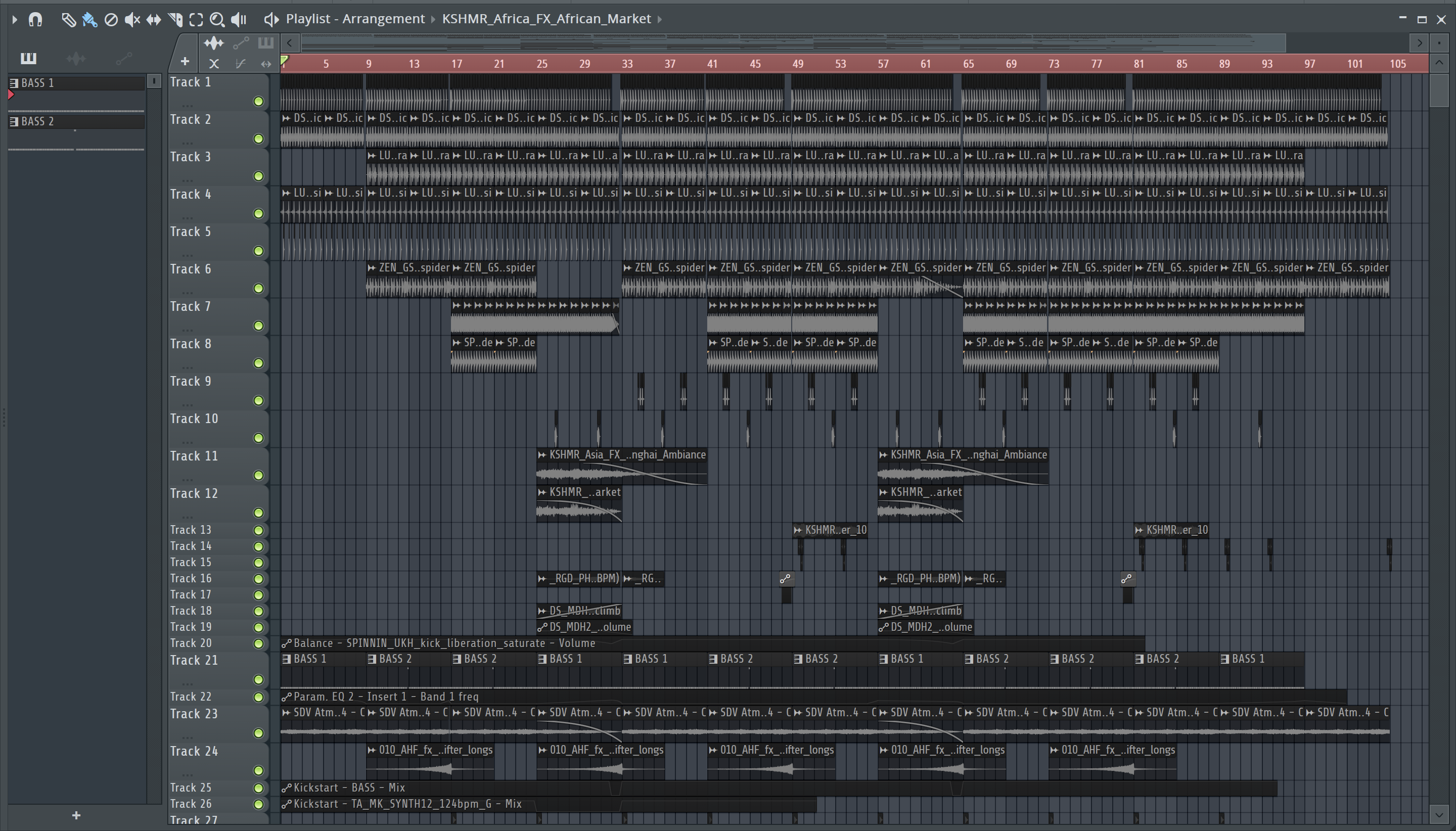This screenshot has height=831, width=1456.
Task: Toggle the snap magnet icon
Action: point(35,20)
